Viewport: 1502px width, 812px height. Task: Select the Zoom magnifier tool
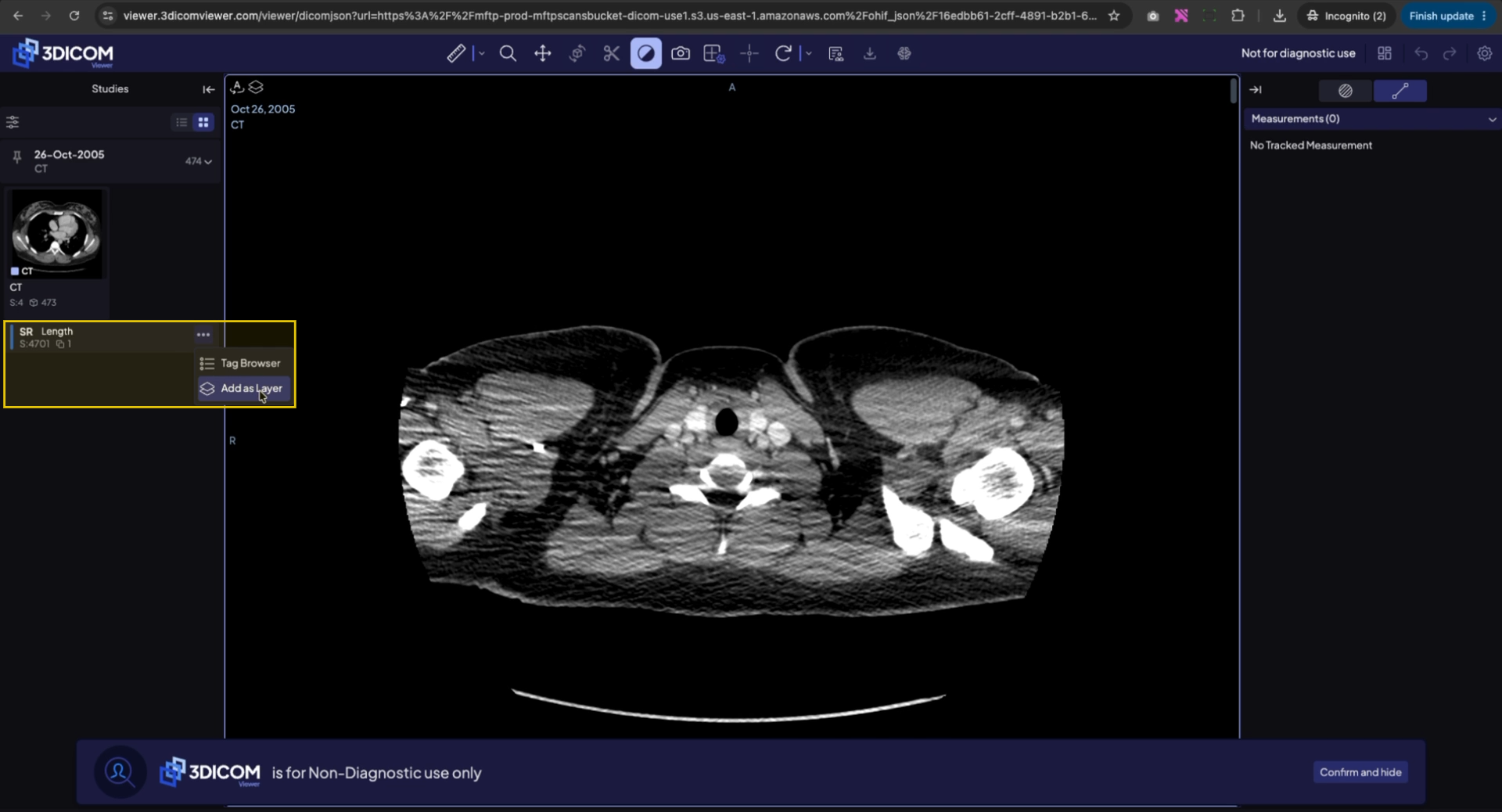click(x=508, y=53)
